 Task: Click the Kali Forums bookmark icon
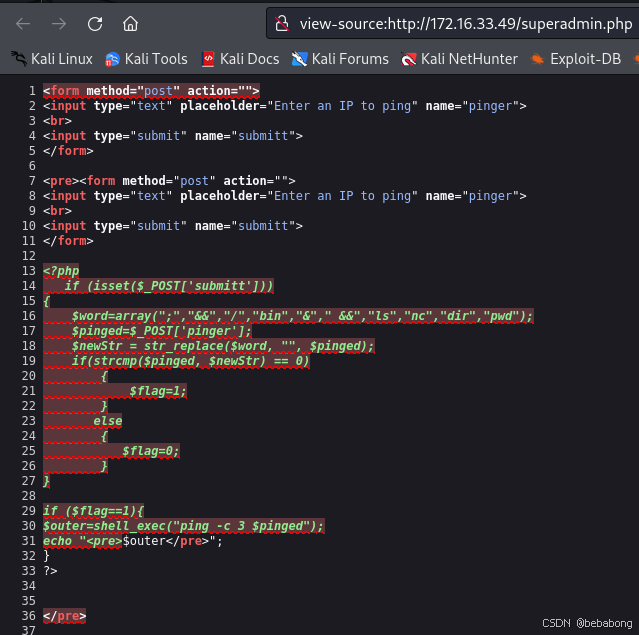pyautogui.click(x=299, y=59)
